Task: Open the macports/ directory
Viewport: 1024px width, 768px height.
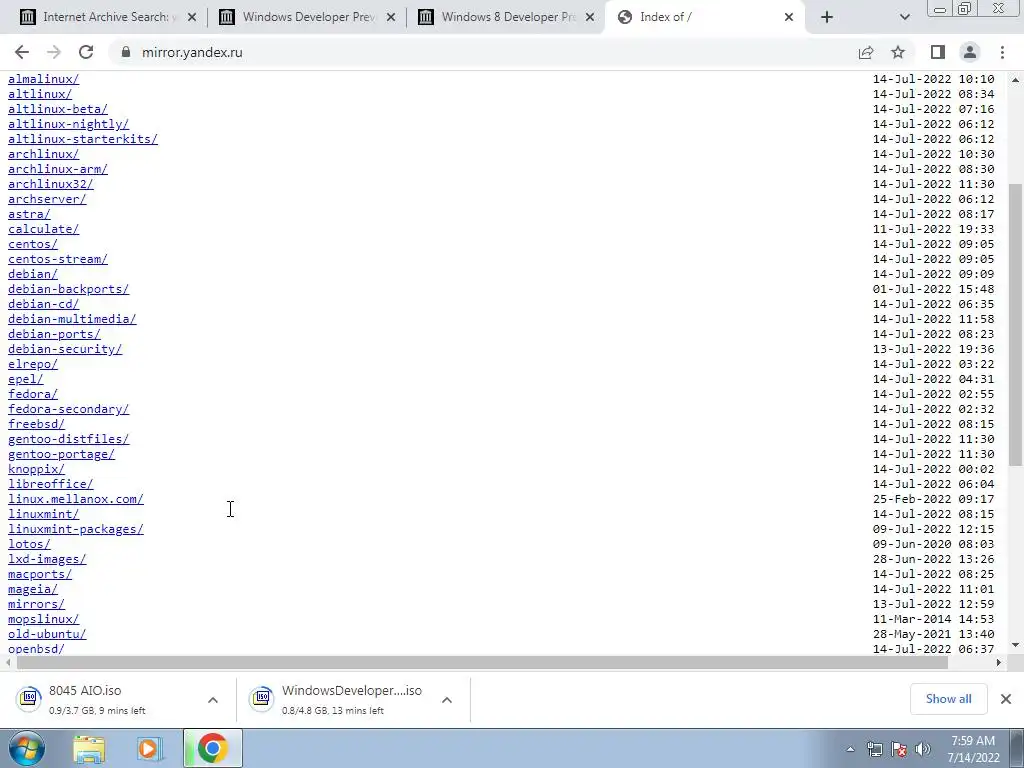Action: (x=40, y=575)
